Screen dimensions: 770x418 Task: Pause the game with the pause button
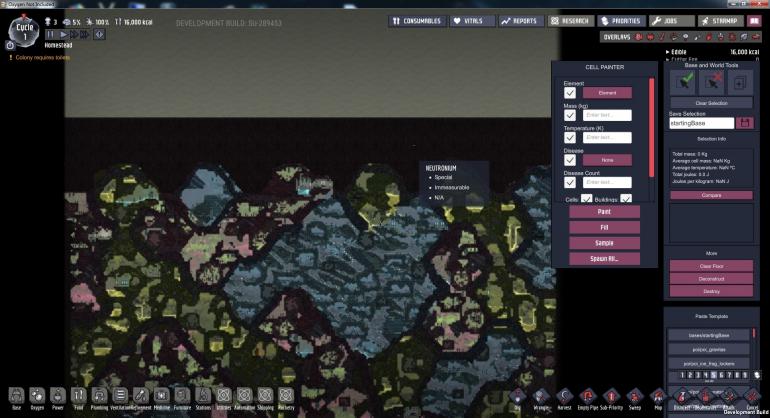(x=51, y=34)
